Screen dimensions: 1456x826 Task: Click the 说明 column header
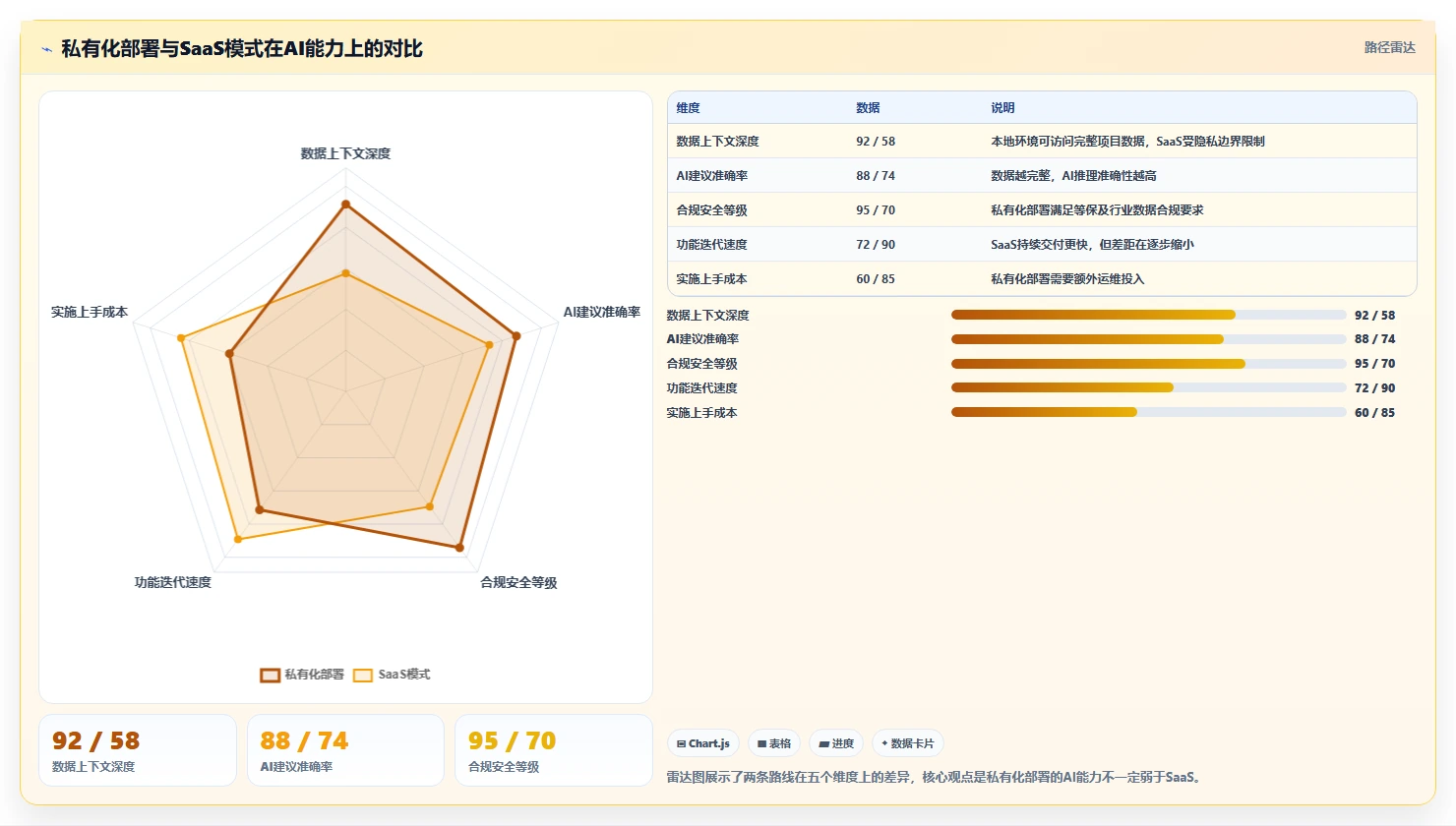coord(1002,108)
